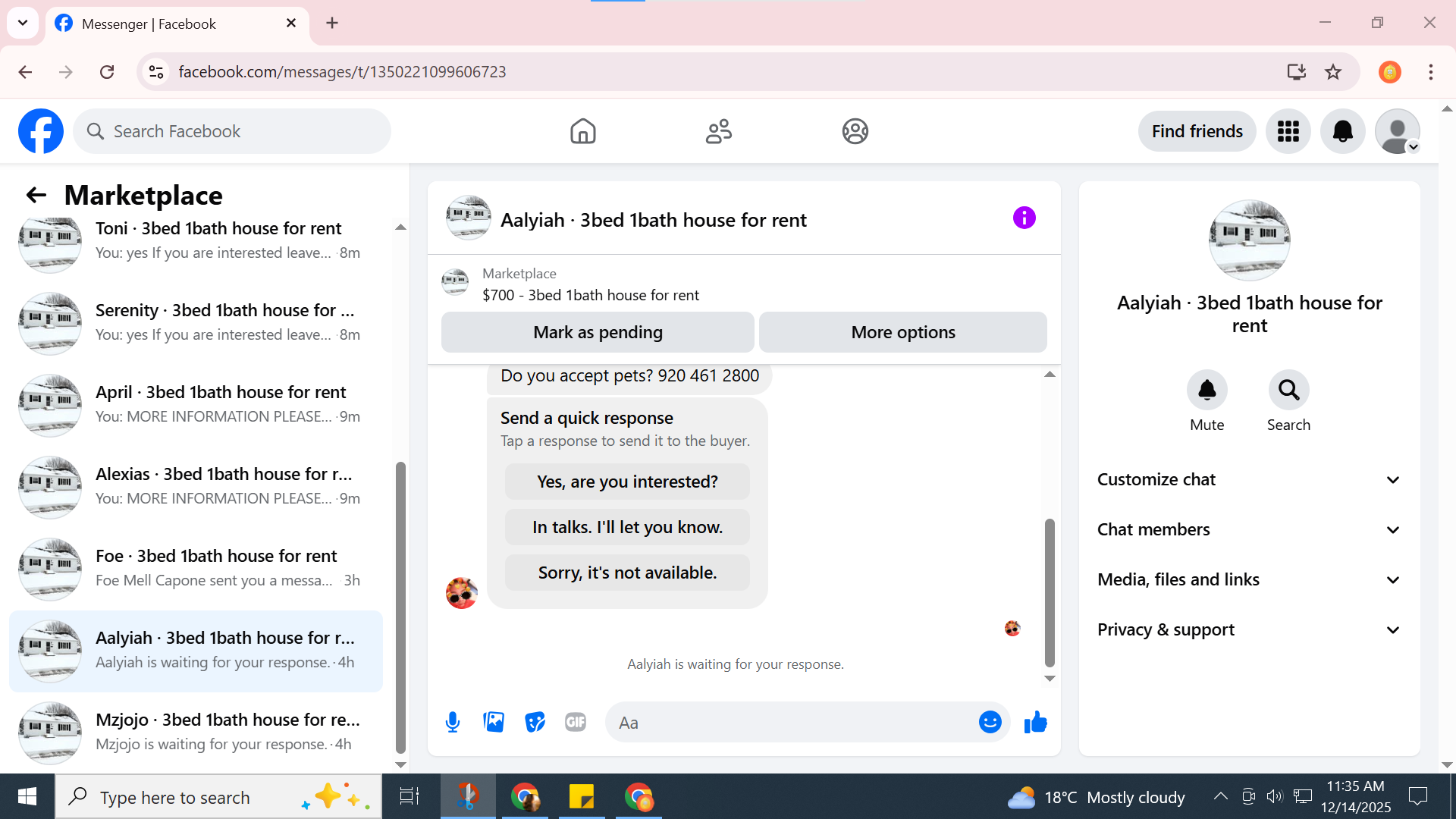Viewport: 1456px width, 819px height.
Task: Open April's conversation in the list
Action: [196, 404]
